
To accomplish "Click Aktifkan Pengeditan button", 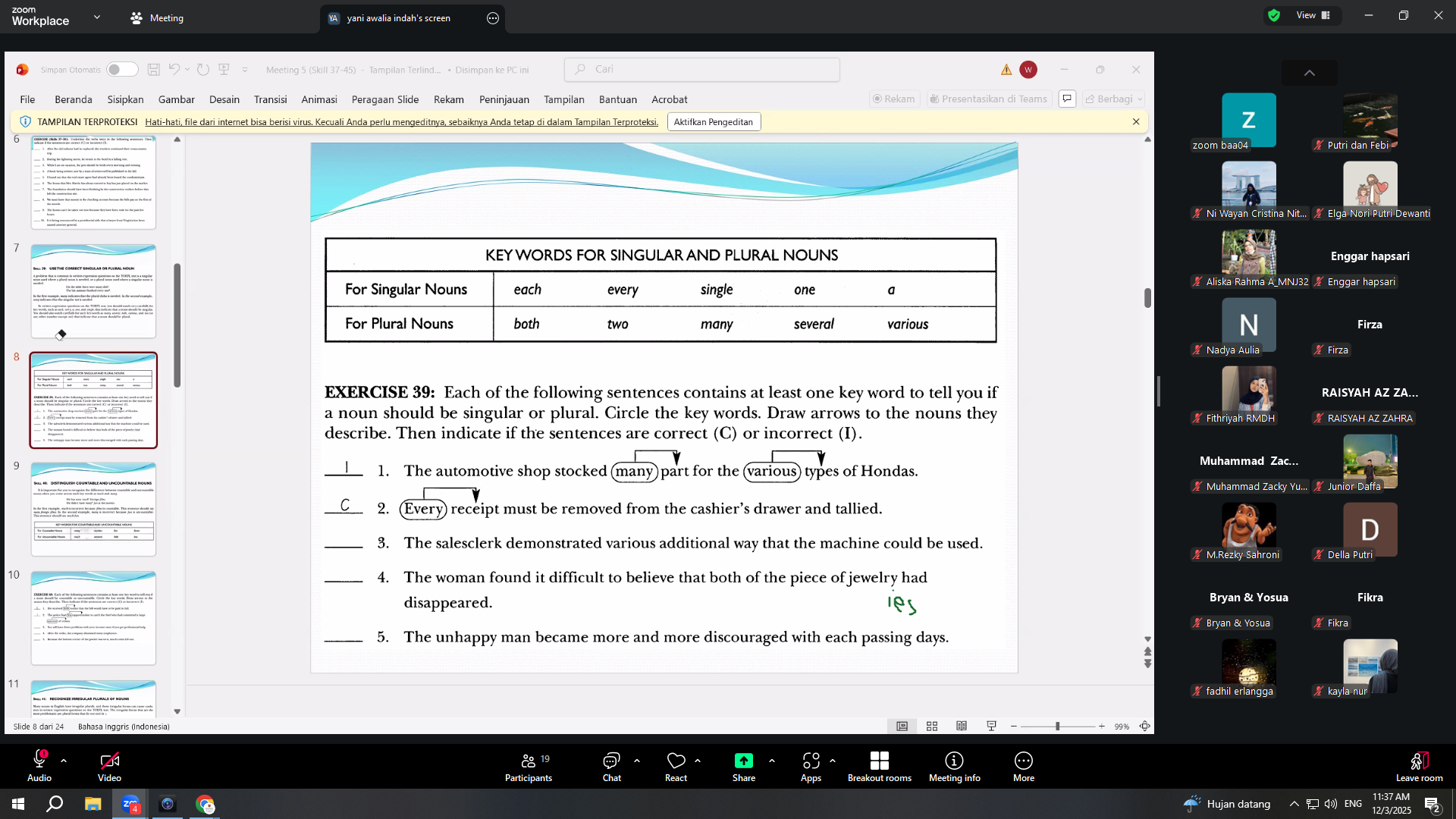I will [714, 122].
